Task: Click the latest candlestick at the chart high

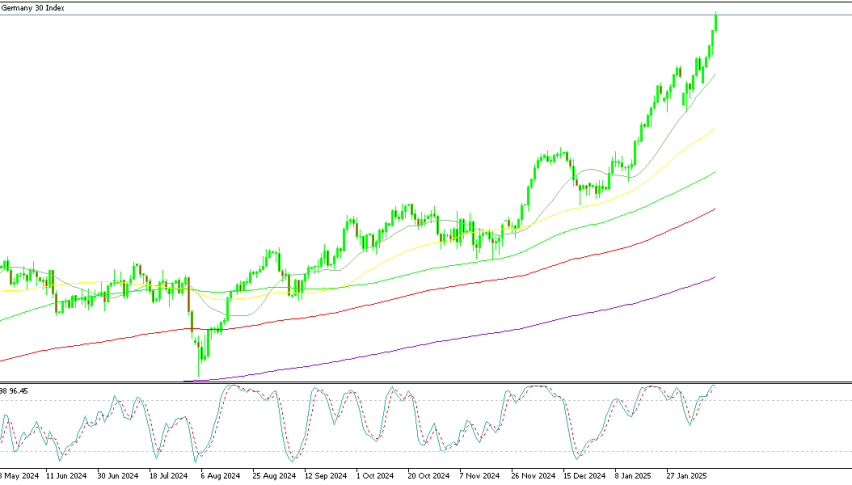Action: click(716, 22)
